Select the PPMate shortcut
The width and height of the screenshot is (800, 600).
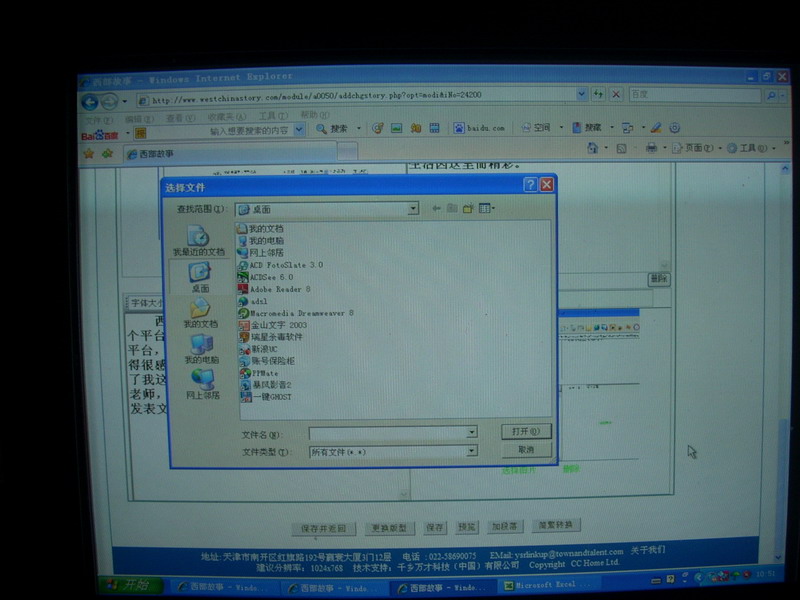(x=259, y=373)
